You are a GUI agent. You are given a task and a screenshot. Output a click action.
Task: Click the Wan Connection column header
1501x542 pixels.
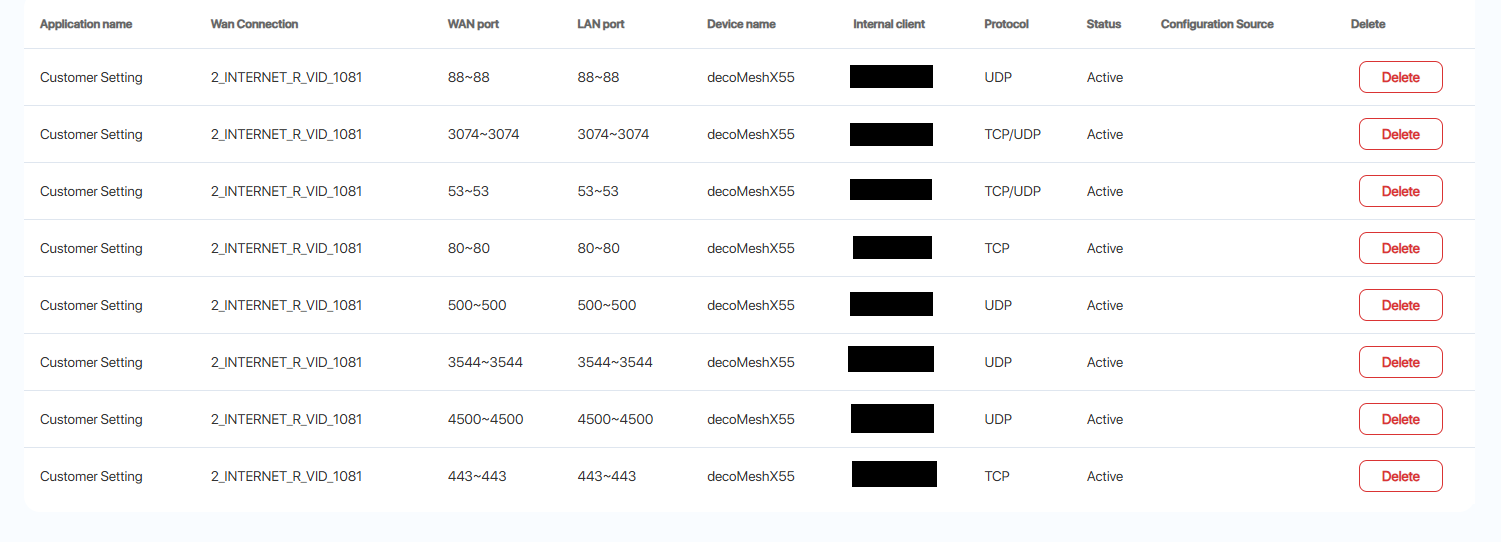point(254,24)
